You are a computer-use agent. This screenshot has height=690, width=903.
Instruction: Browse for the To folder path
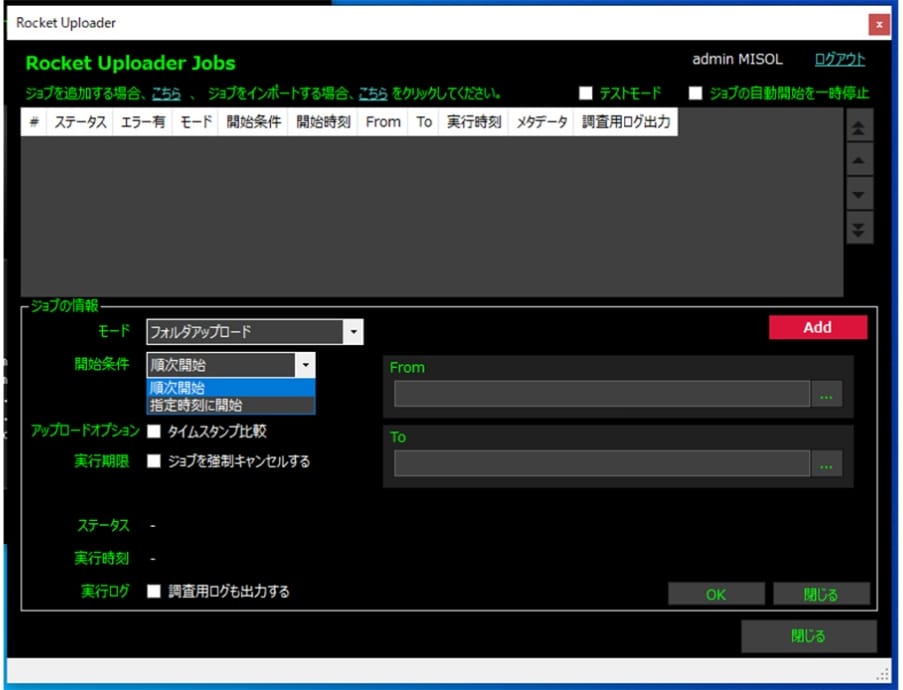pos(826,464)
